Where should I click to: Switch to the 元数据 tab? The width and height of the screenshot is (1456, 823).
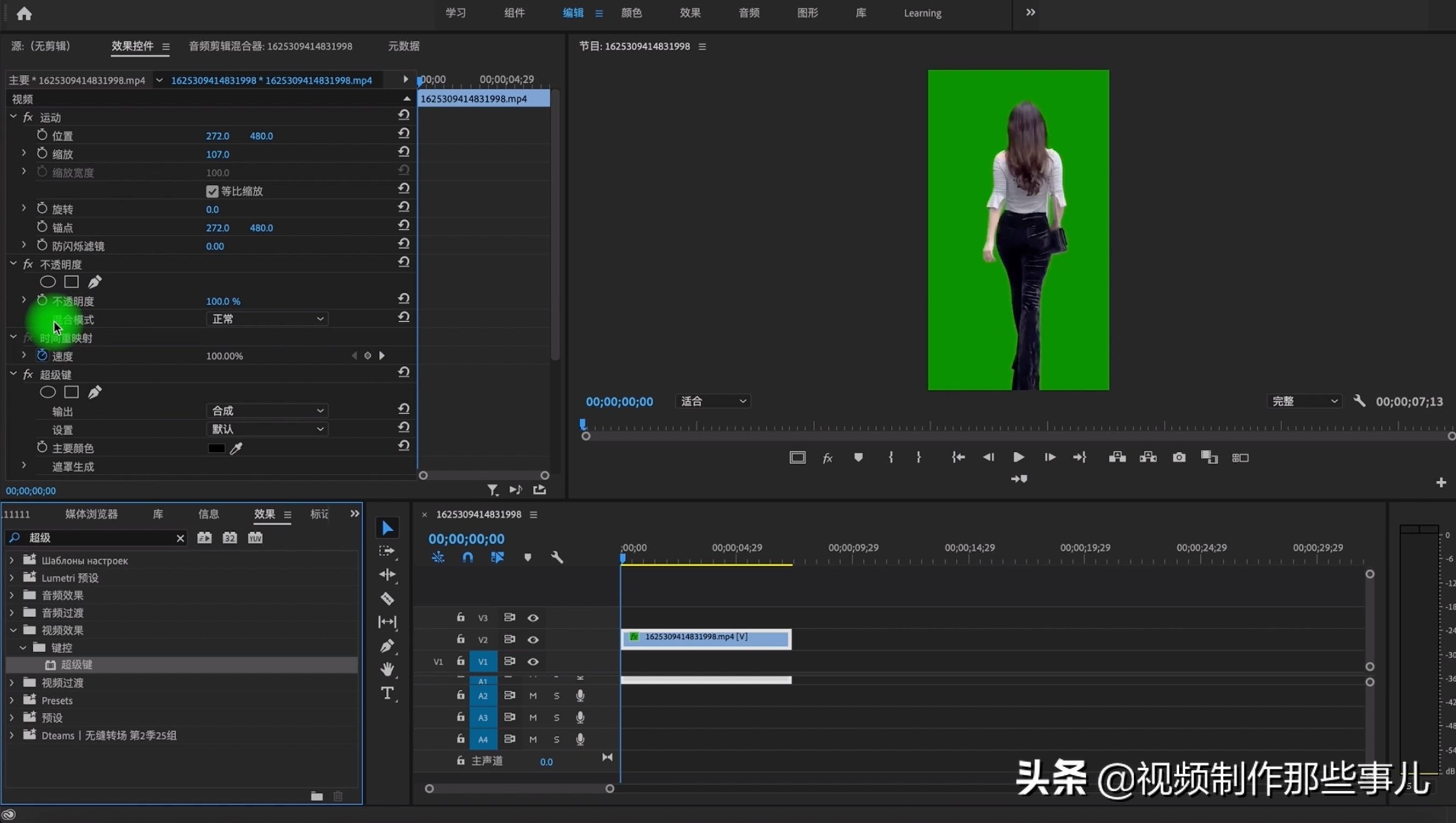(x=403, y=46)
